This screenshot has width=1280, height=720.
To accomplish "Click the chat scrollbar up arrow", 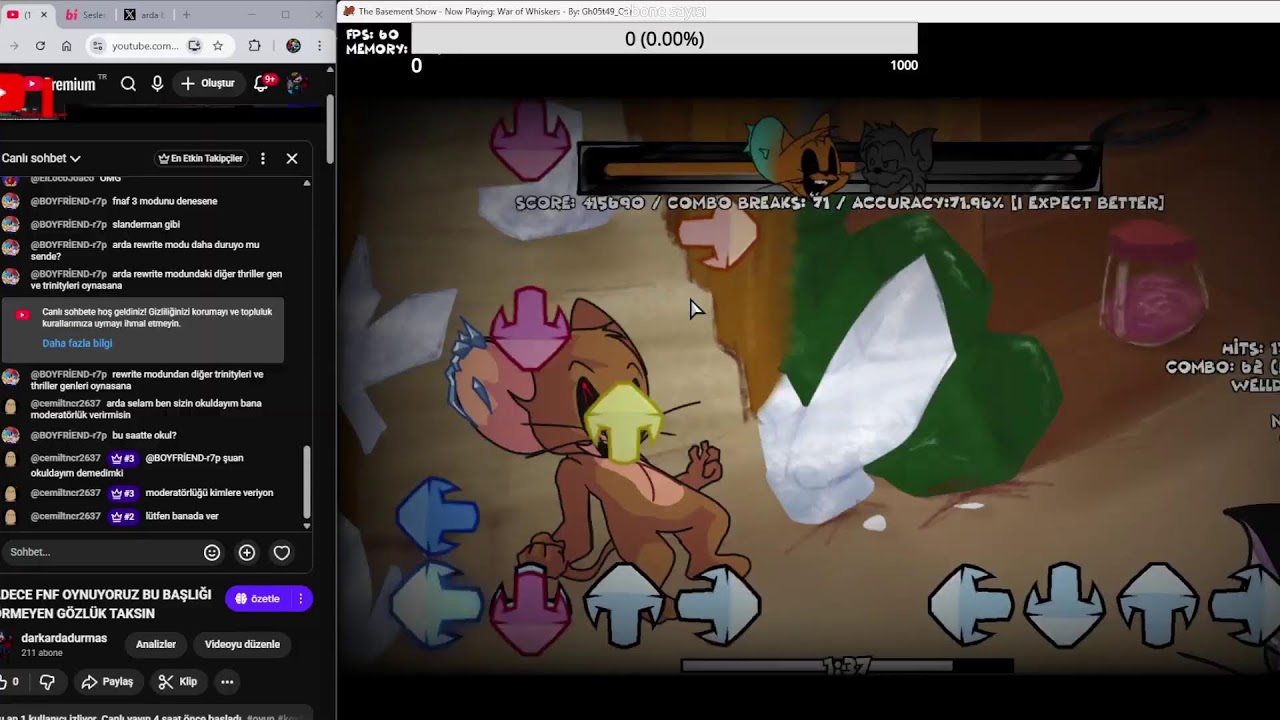I will click(307, 183).
